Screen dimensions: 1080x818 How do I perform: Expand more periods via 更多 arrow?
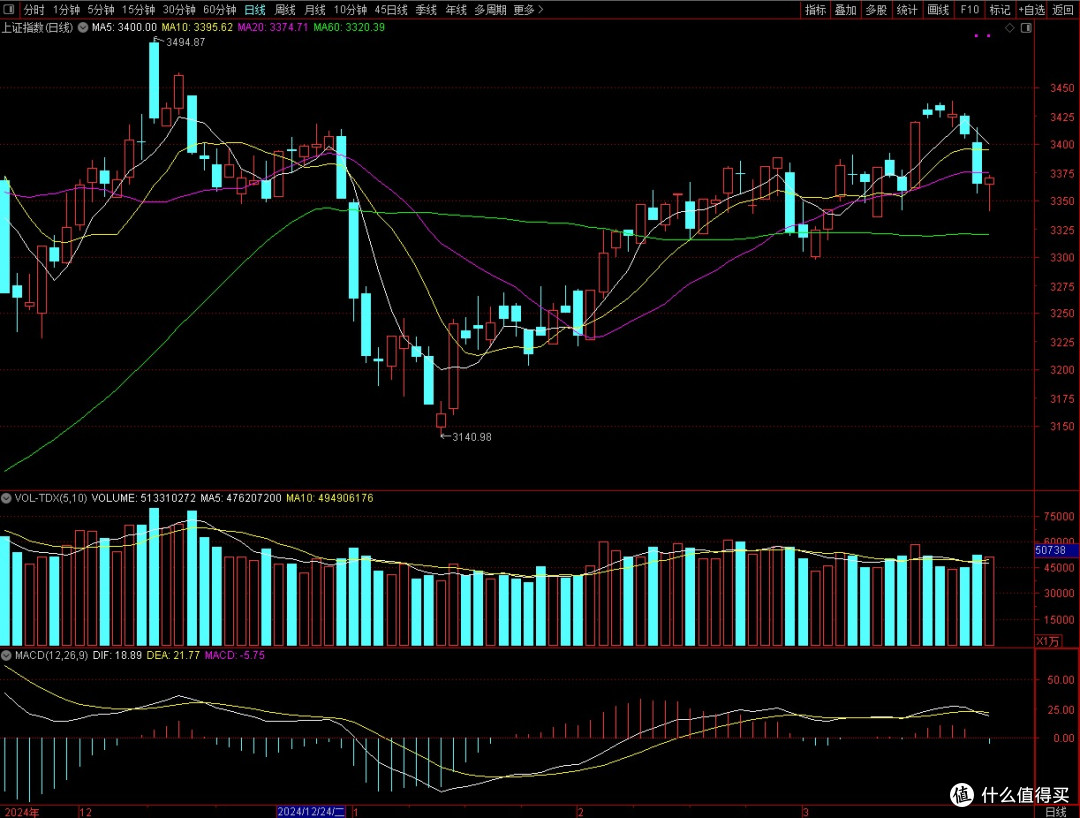pos(528,10)
